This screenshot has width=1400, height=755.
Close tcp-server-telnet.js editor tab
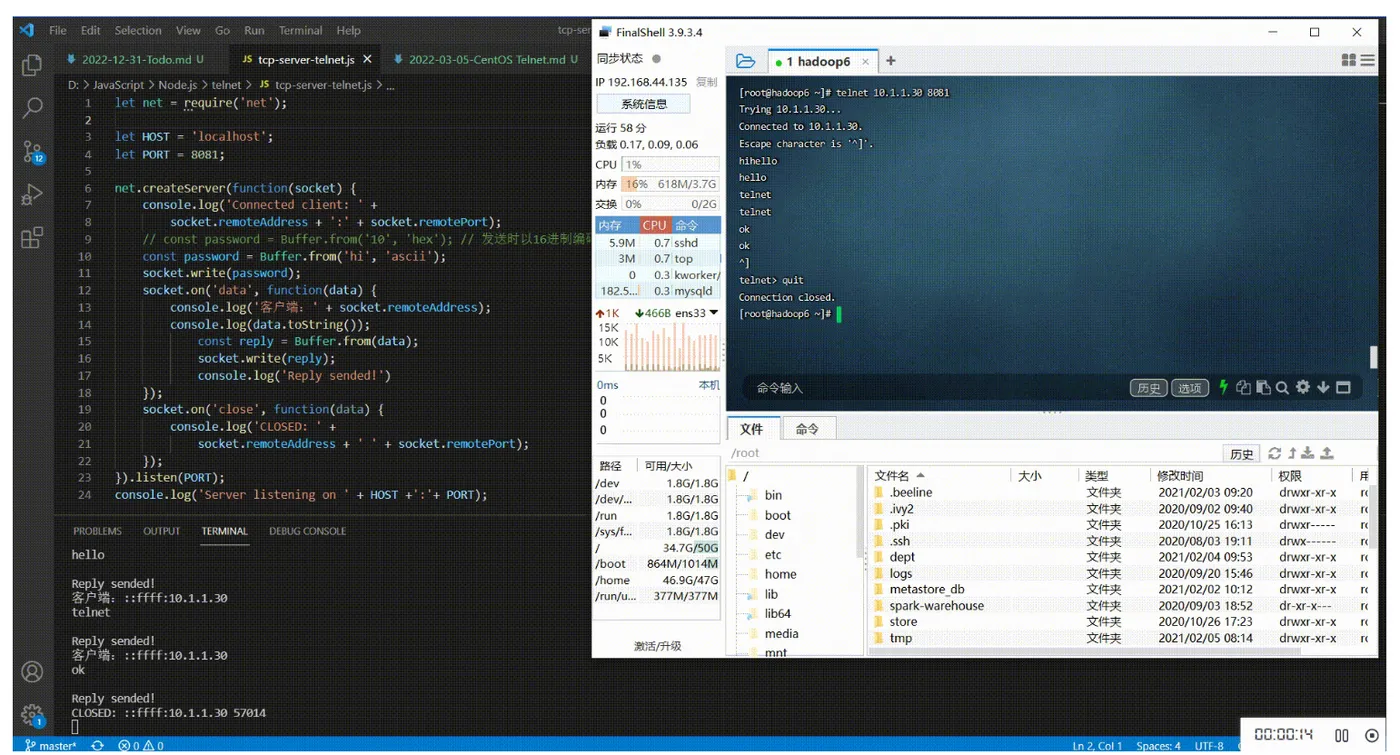(x=367, y=59)
